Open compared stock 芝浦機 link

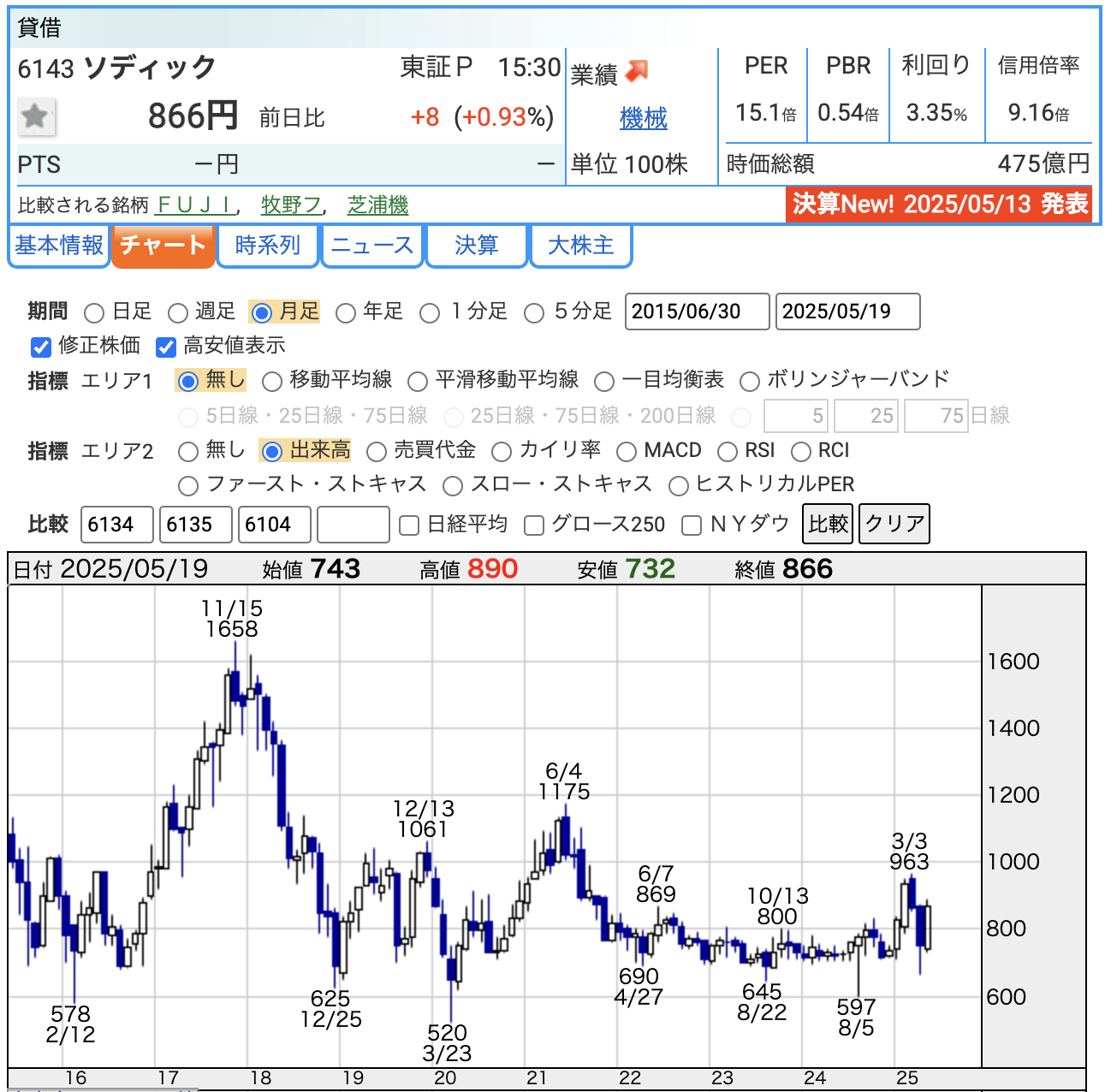[x=377, y=205]
